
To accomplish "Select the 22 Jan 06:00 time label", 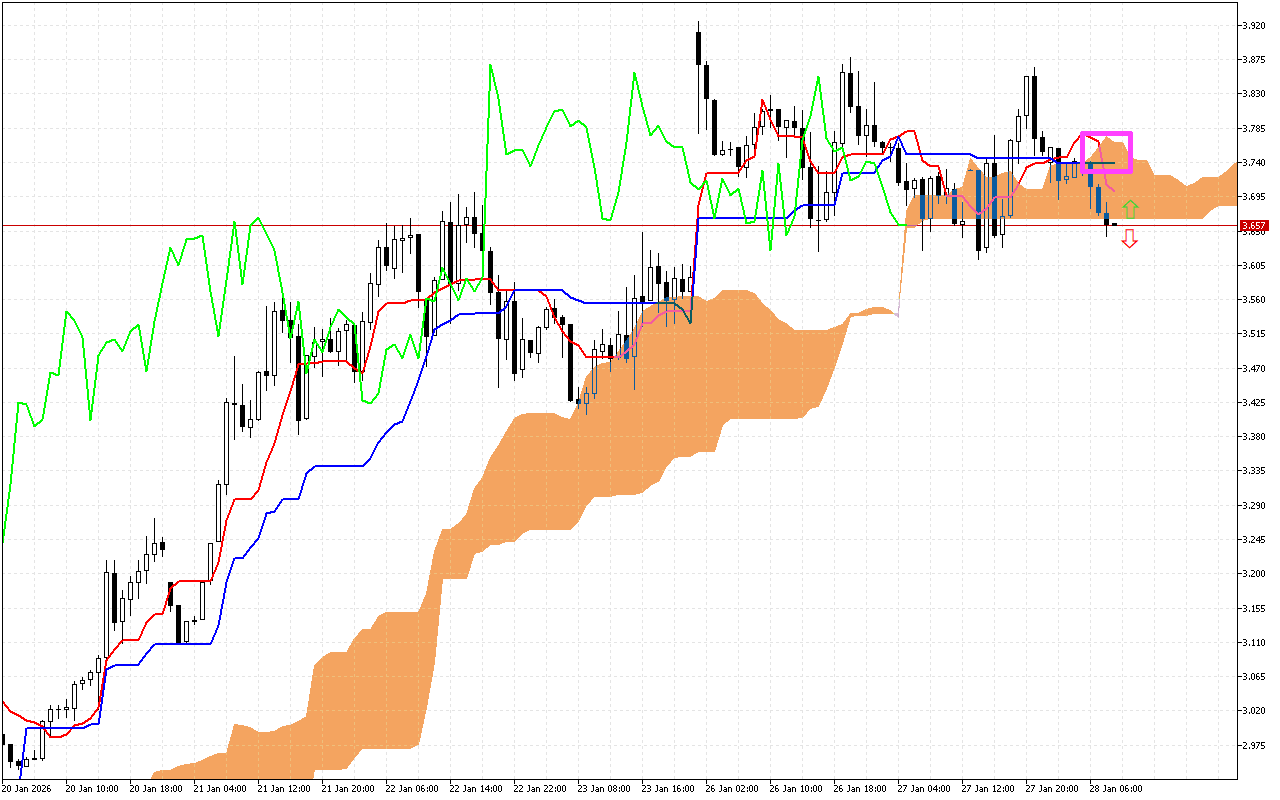I will tap(412, 788).
